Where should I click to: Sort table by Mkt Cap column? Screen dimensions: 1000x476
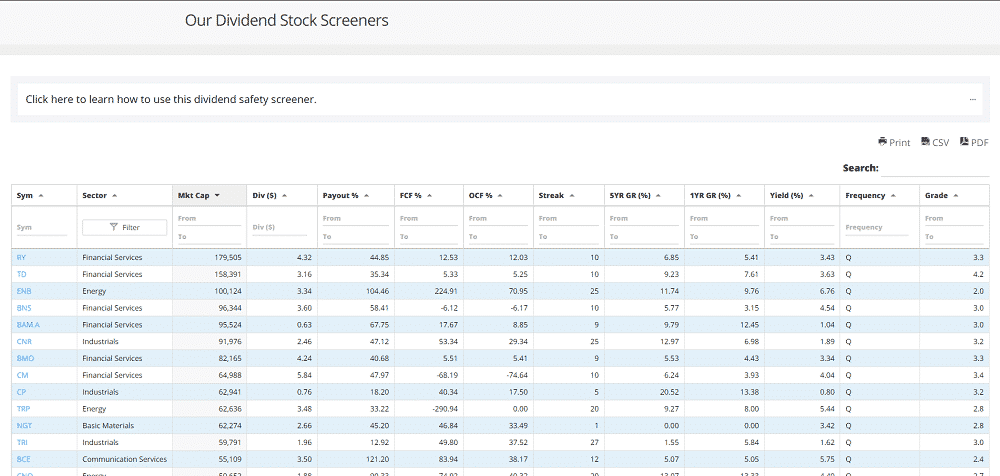click(x=198, y=195)
